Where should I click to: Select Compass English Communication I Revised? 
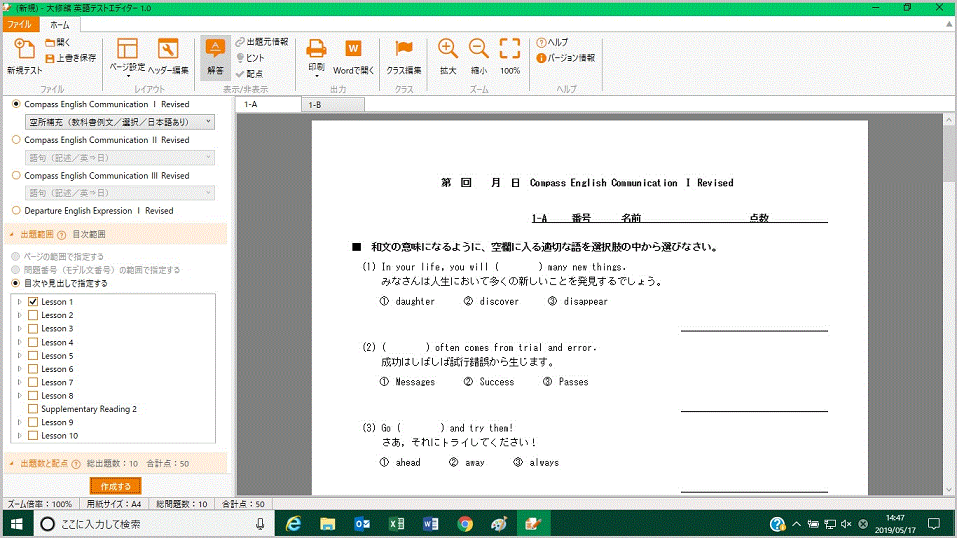click(16, 104)
